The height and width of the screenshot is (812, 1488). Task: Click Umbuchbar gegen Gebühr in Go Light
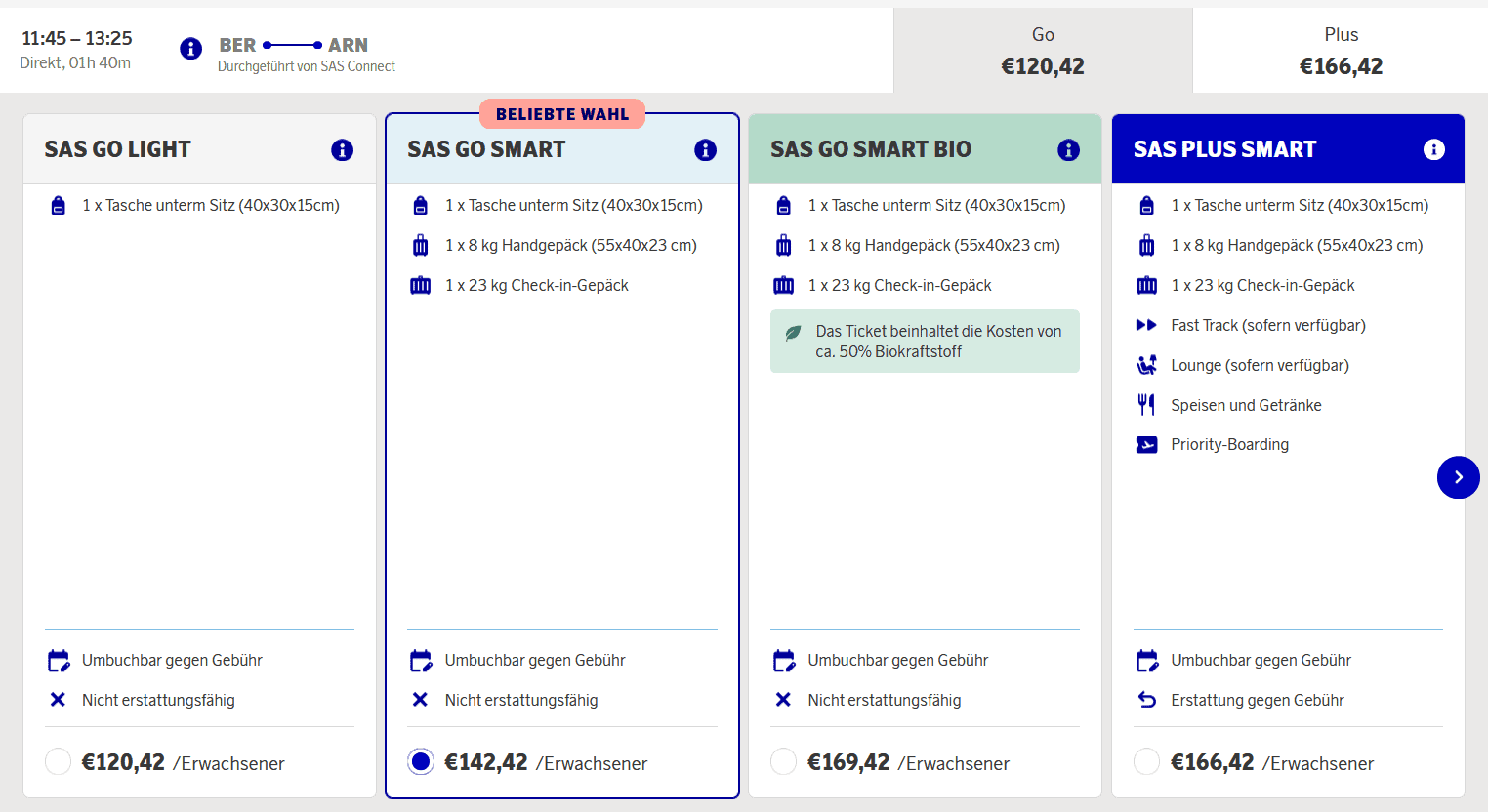(172, 660)
